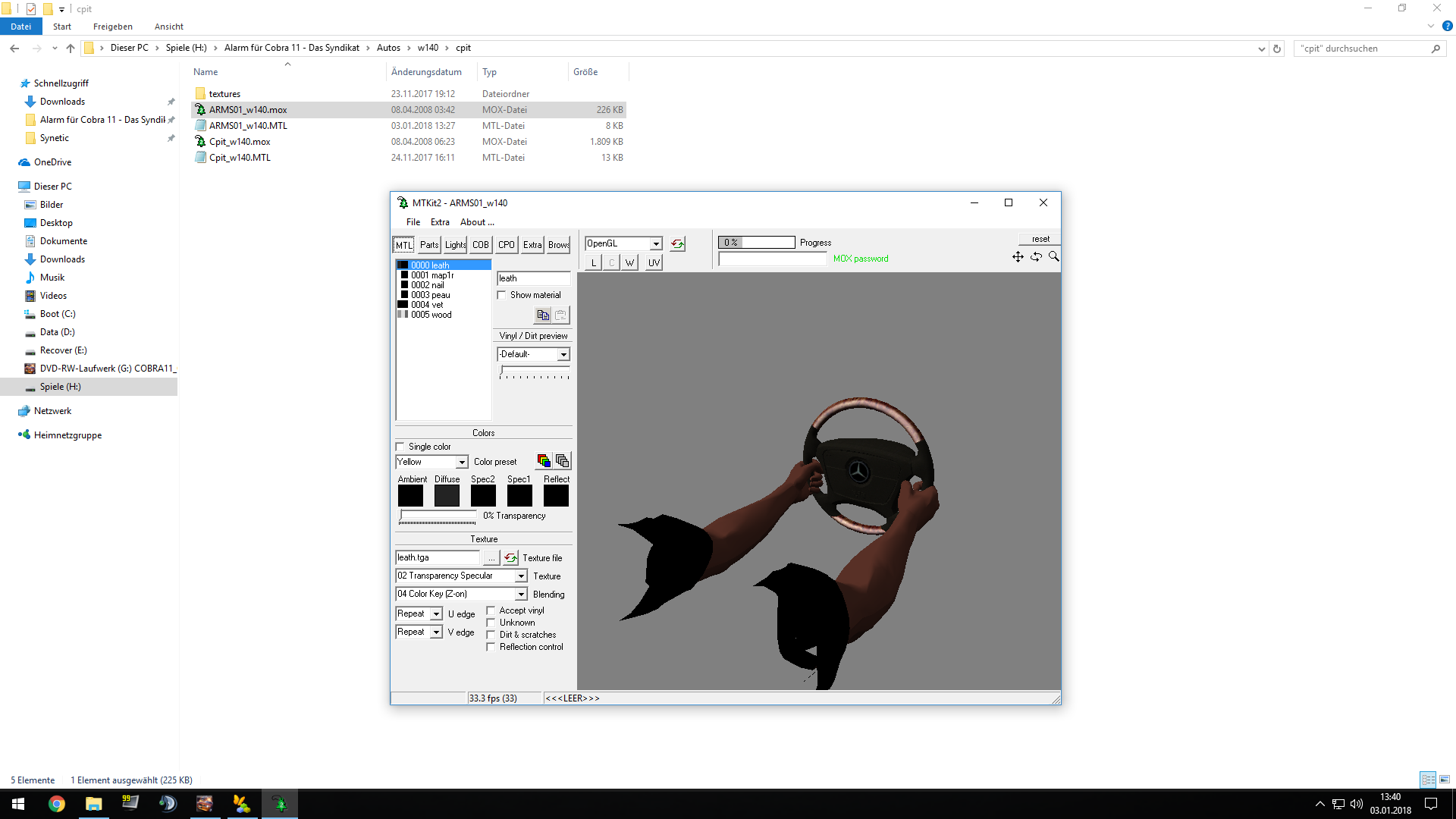Viewport: 1456px width, 819px height.
Task: Reload texture with the refresh icon
Action: [x=510, y=558]
